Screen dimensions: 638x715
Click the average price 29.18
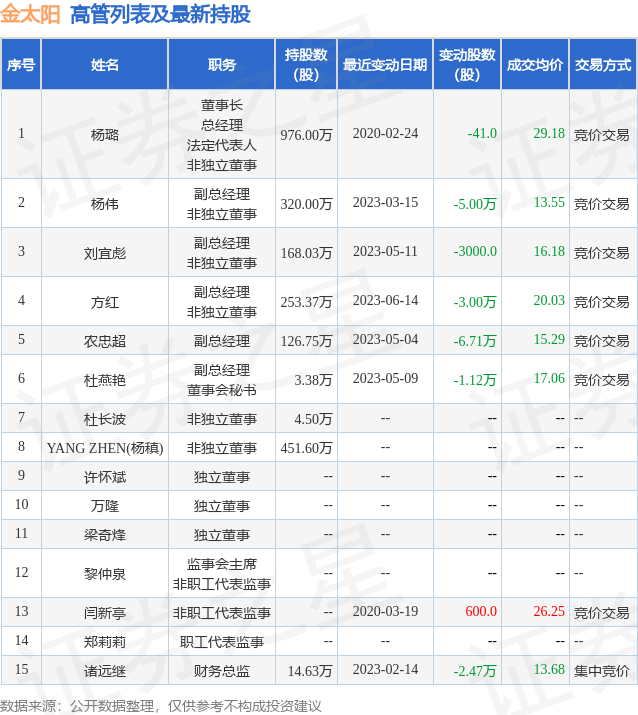549,133
